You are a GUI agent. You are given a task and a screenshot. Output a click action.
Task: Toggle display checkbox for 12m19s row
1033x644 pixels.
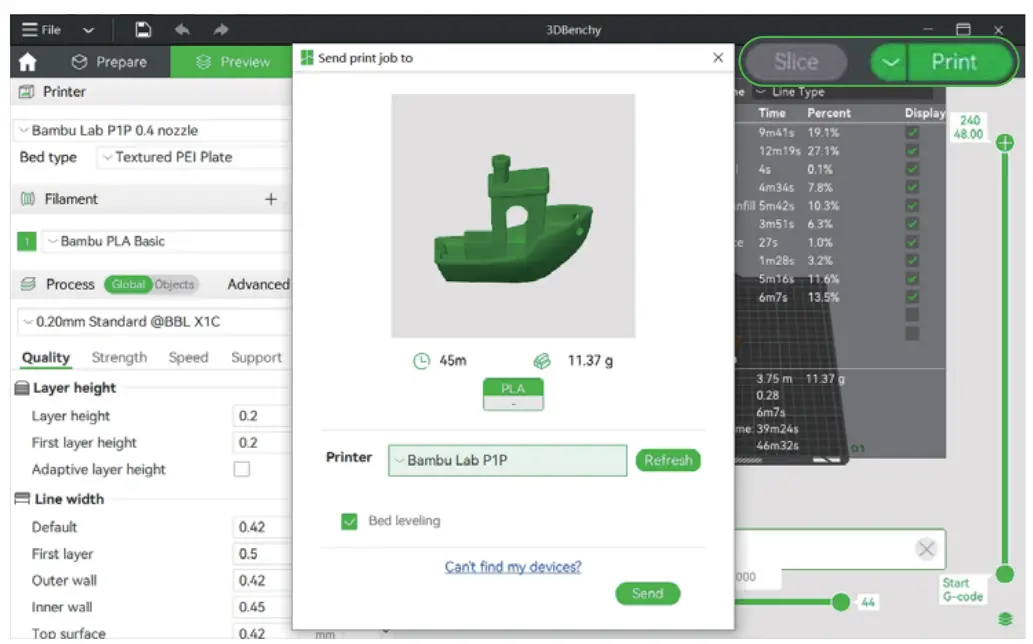912,151
